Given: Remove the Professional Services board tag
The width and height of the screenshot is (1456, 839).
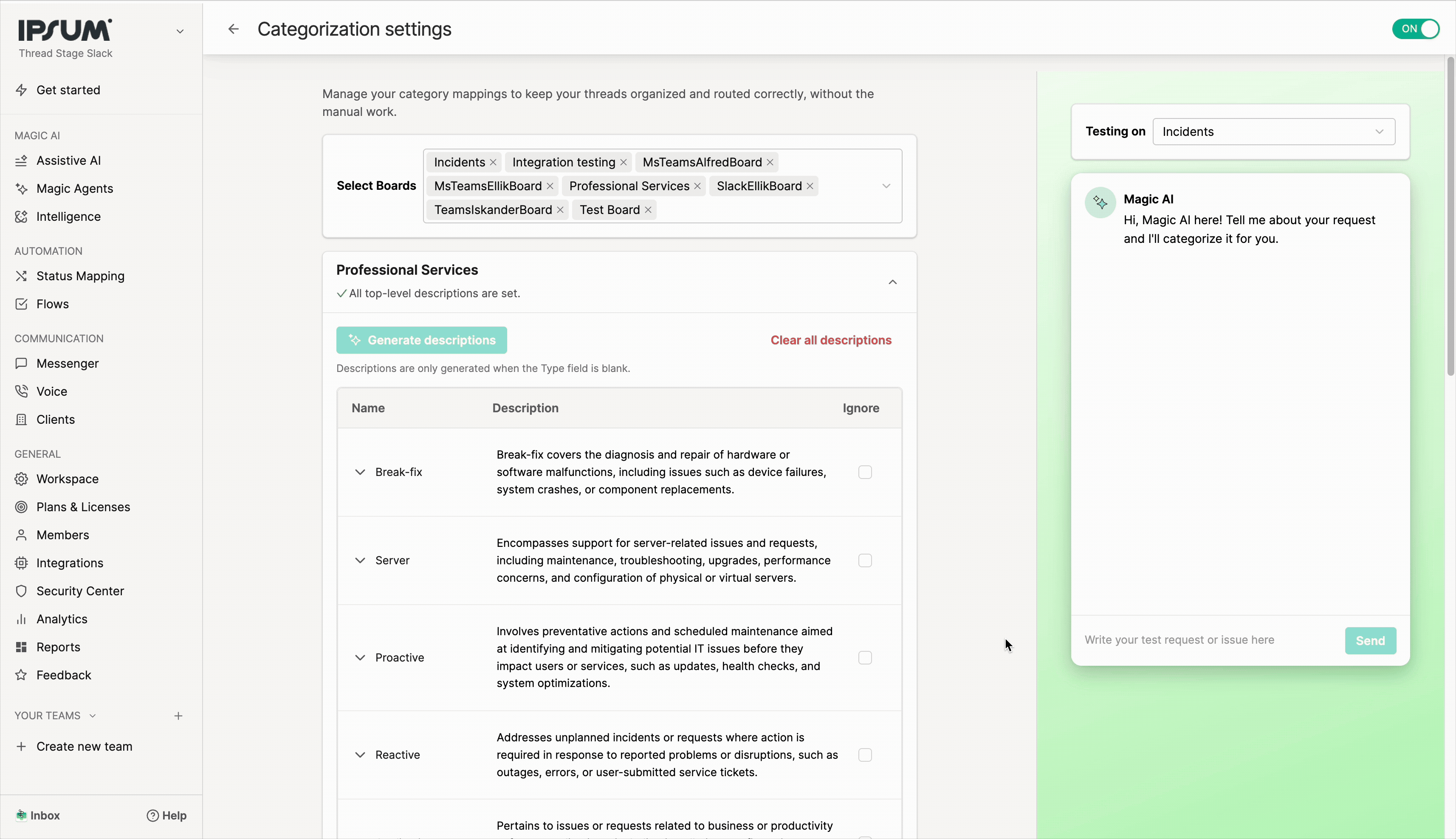Looking at the screenshot, I should point(697,186).
